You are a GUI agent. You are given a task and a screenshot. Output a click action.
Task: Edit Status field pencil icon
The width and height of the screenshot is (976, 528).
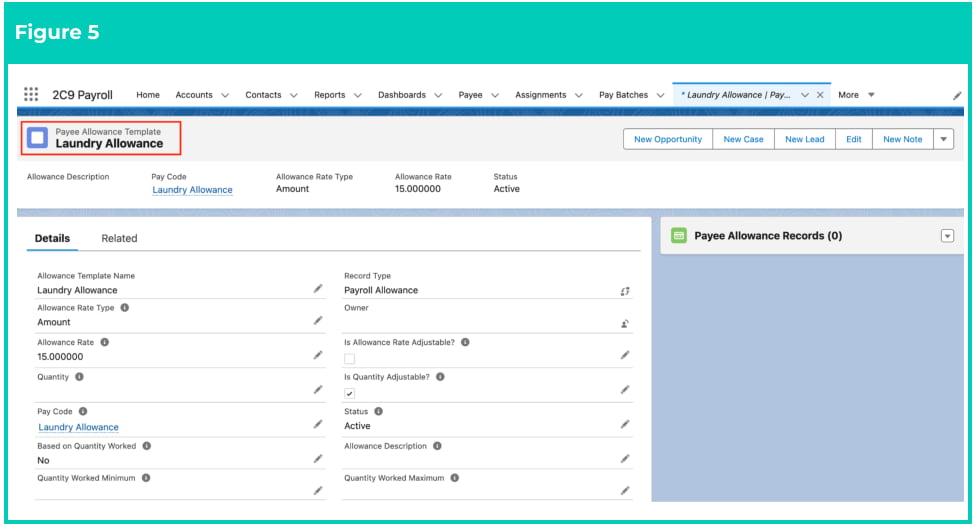pyautogui.click(x=625, y=425)
